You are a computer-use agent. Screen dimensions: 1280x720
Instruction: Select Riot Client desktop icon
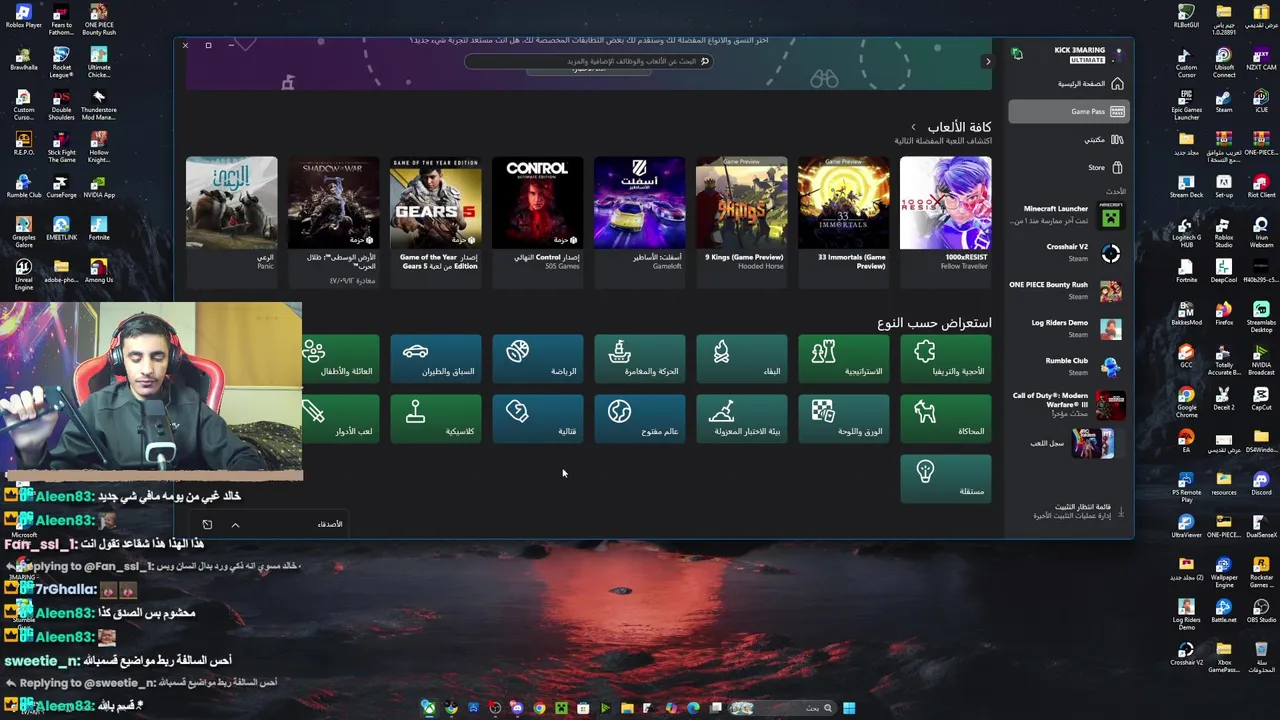pos(1260,187)
